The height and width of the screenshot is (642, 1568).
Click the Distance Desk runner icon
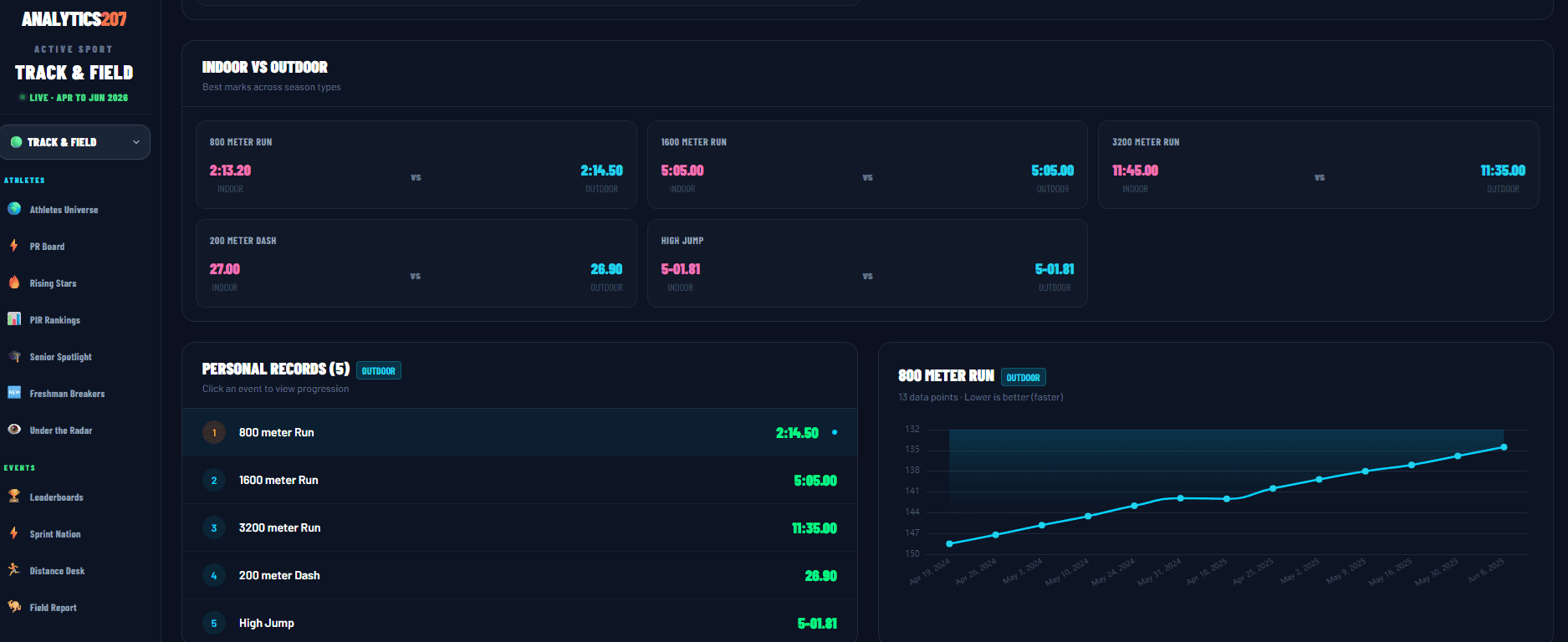point(14,570)
